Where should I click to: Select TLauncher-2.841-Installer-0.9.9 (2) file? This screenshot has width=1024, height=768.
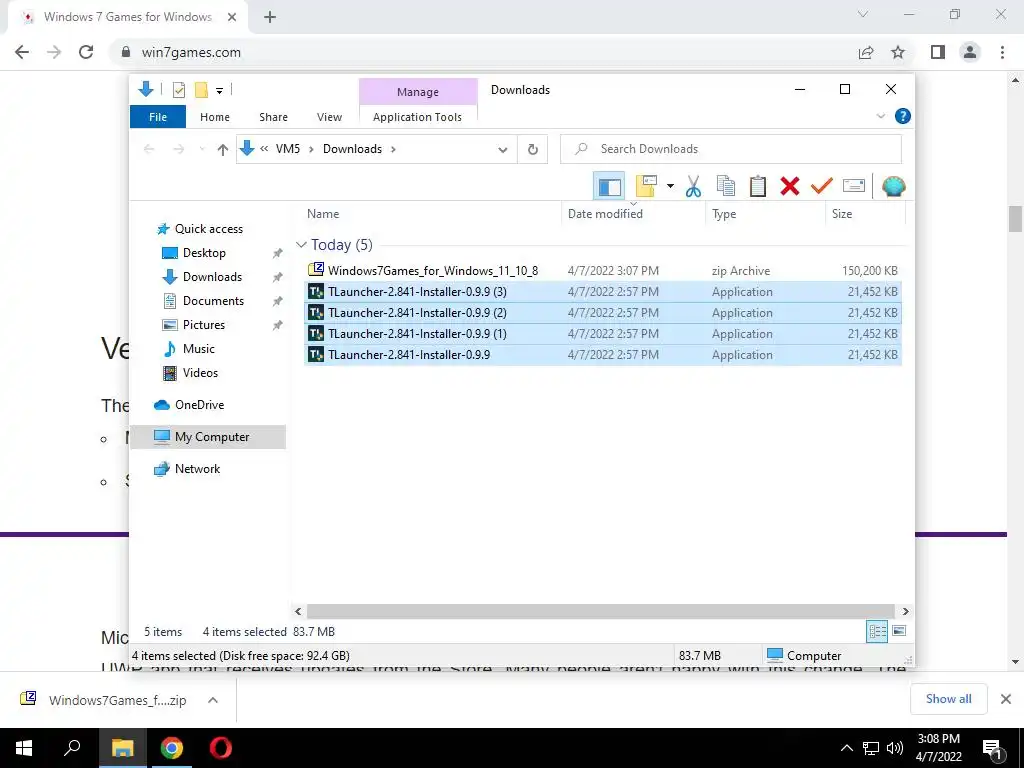click(x=603, y=313)
